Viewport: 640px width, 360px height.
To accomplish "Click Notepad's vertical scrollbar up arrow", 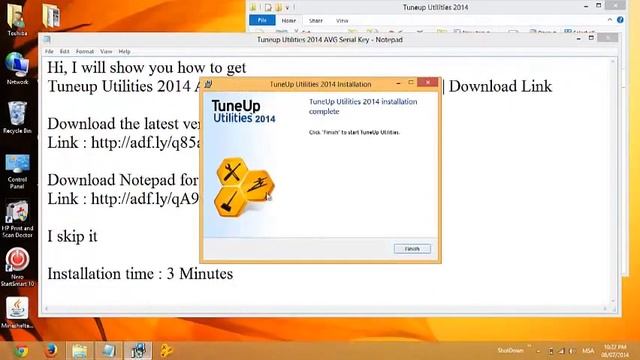I will (613, 62).
